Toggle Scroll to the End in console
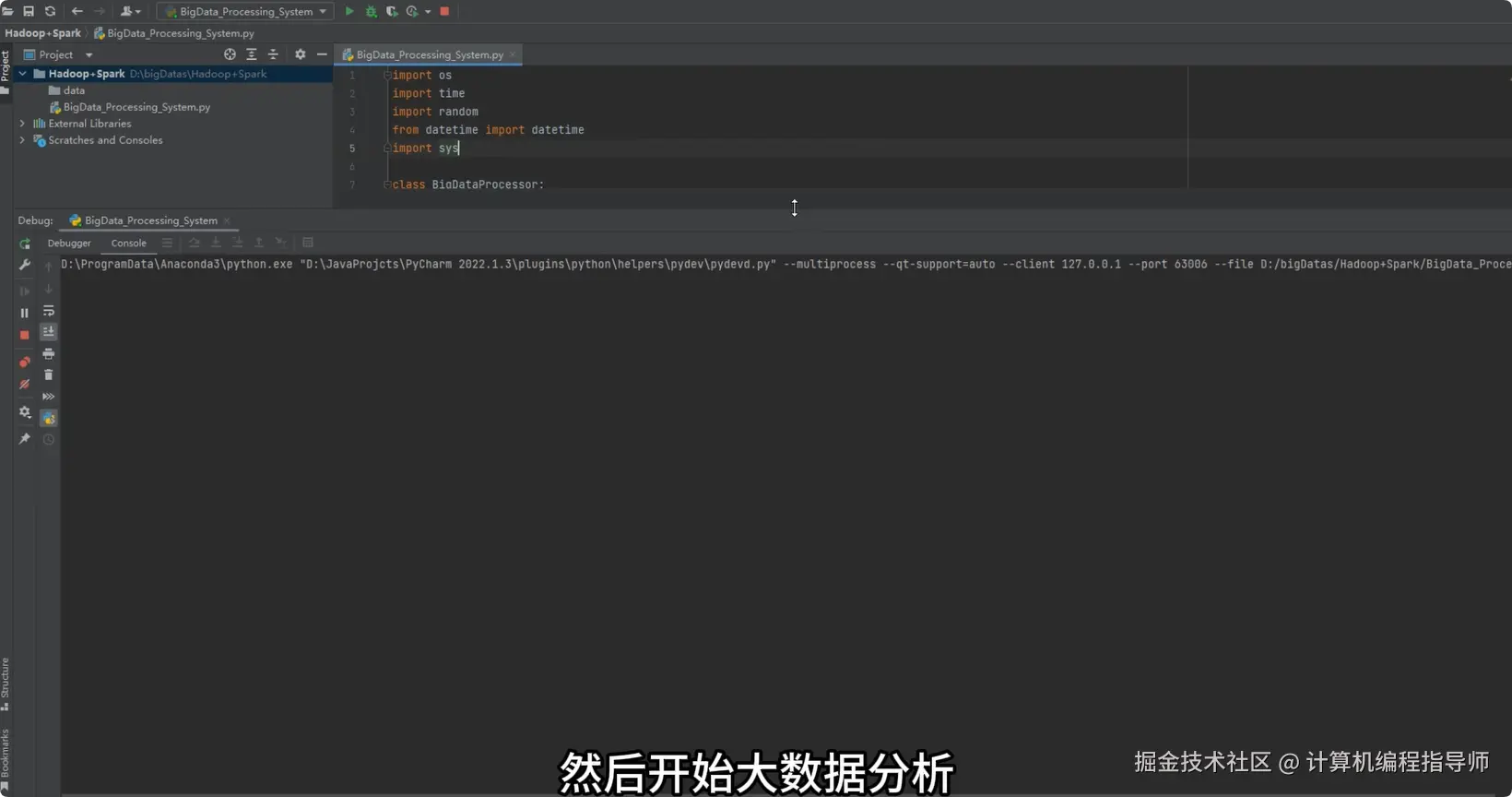Image resolution: width=1512 pixels, height=797 pixels. (49, 332)
